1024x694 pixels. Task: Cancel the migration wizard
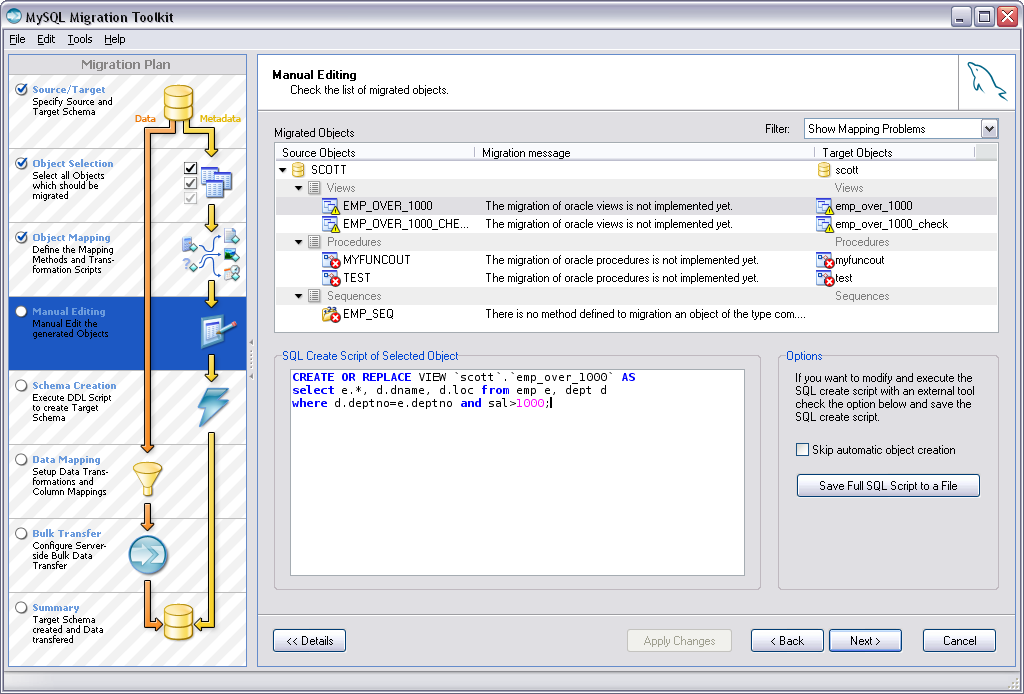[959, 640]
